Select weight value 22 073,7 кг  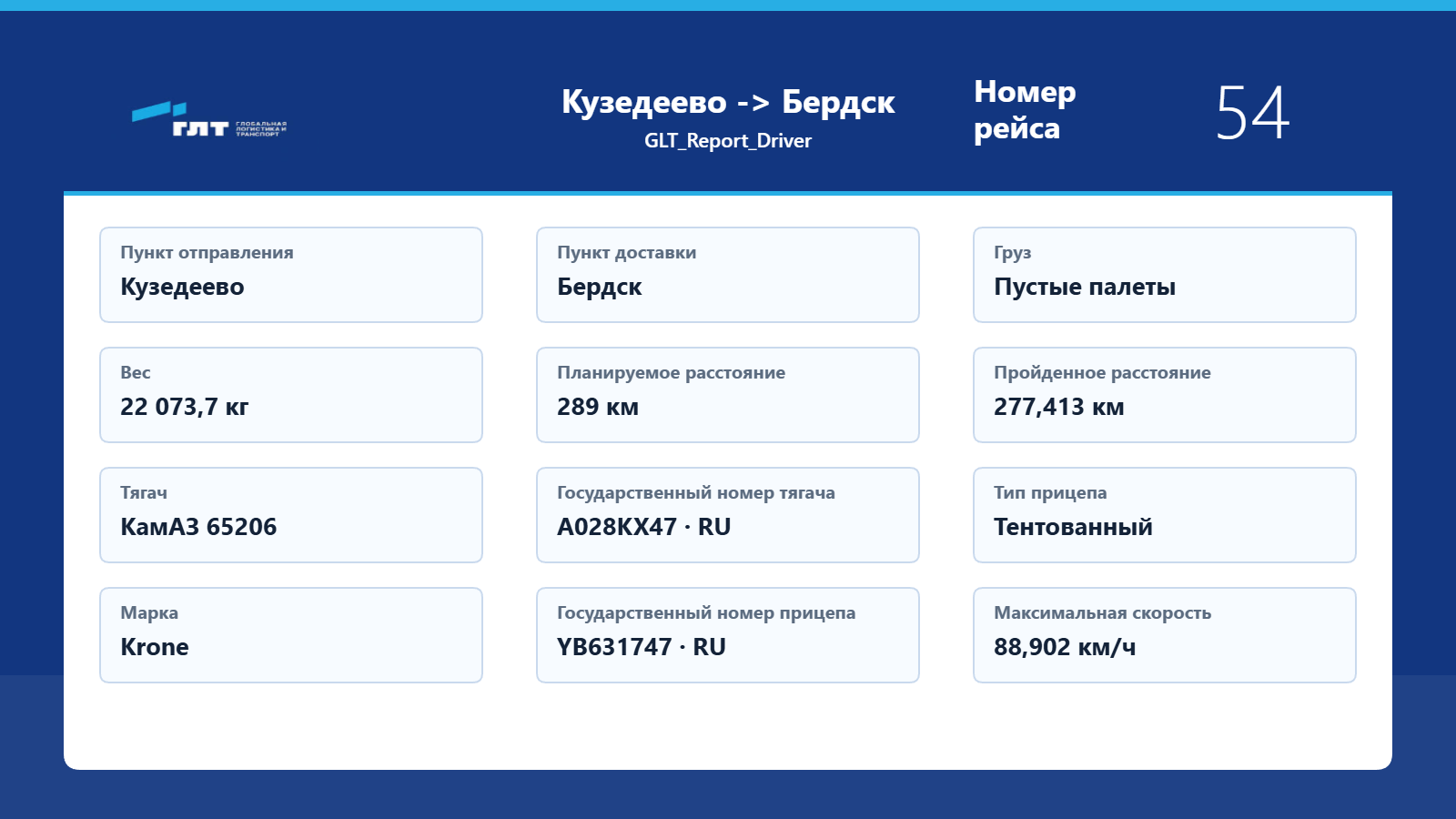coord(184,407)
